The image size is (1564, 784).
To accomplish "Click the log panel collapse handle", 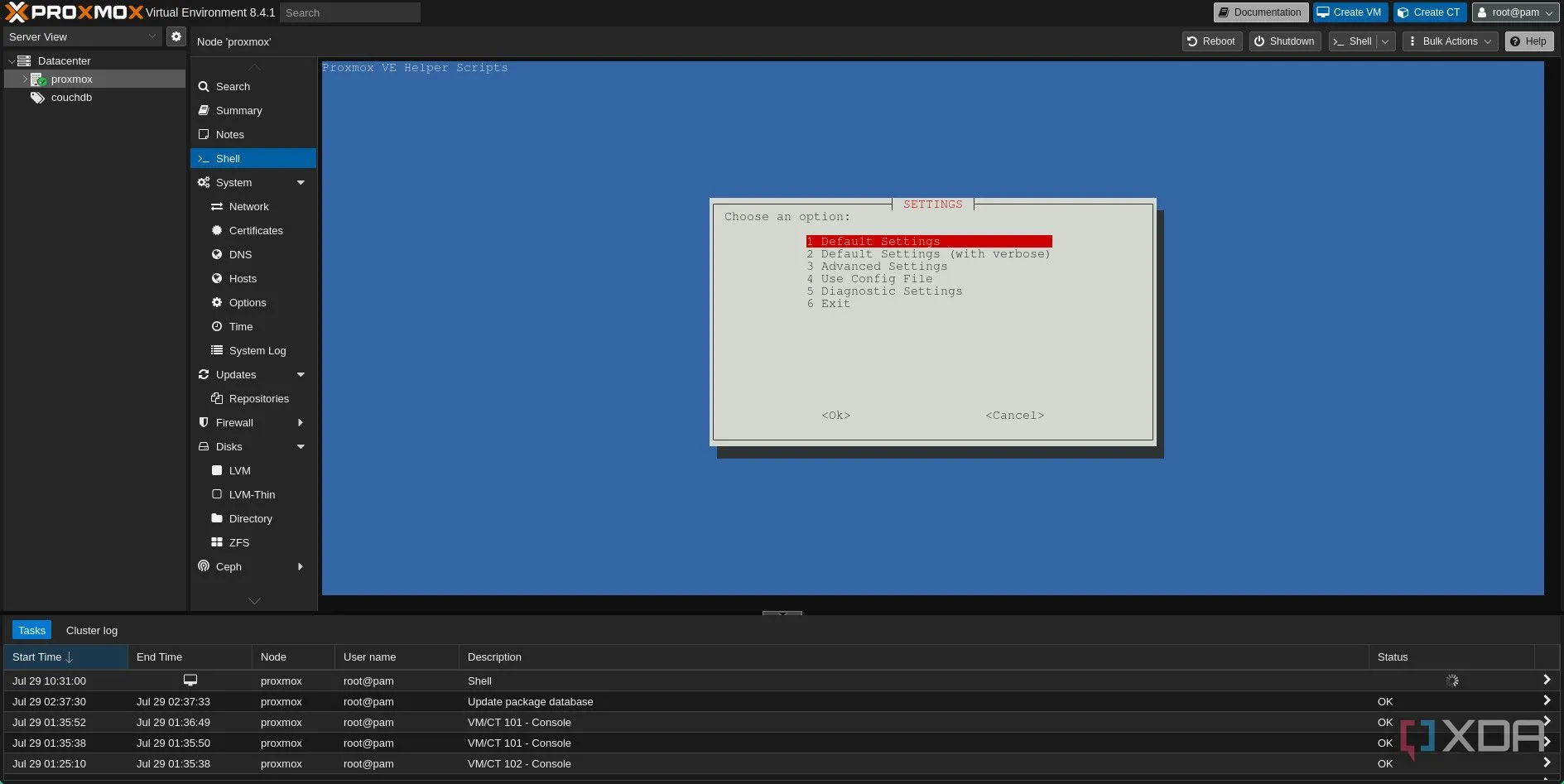I will pyautogui.click(x=782, y=613).
